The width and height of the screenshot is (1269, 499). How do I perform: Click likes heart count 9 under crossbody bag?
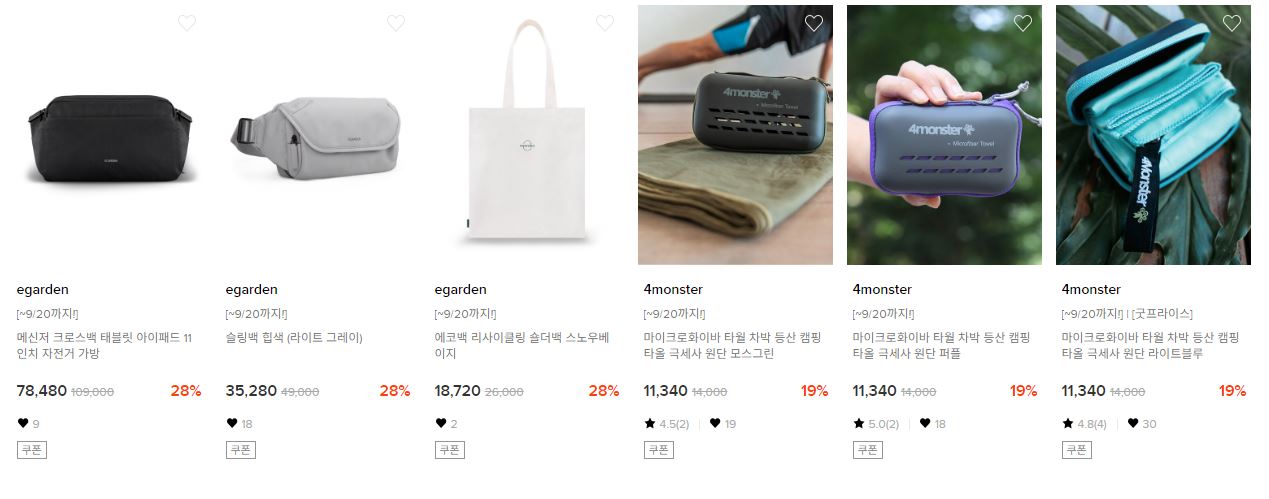click(29, 424)
